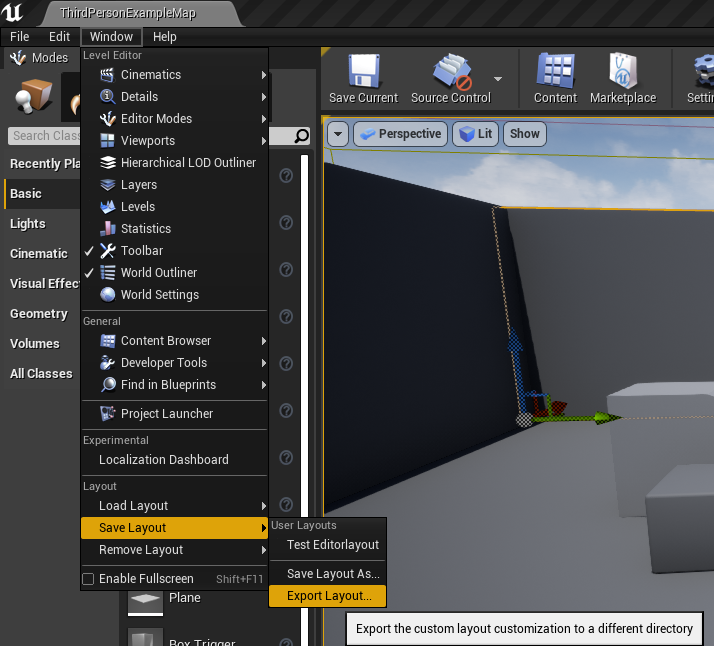The height and width of the screenshot is (646, 714).
Task: Click the Levels icon in menu
Action: [107, 207]
